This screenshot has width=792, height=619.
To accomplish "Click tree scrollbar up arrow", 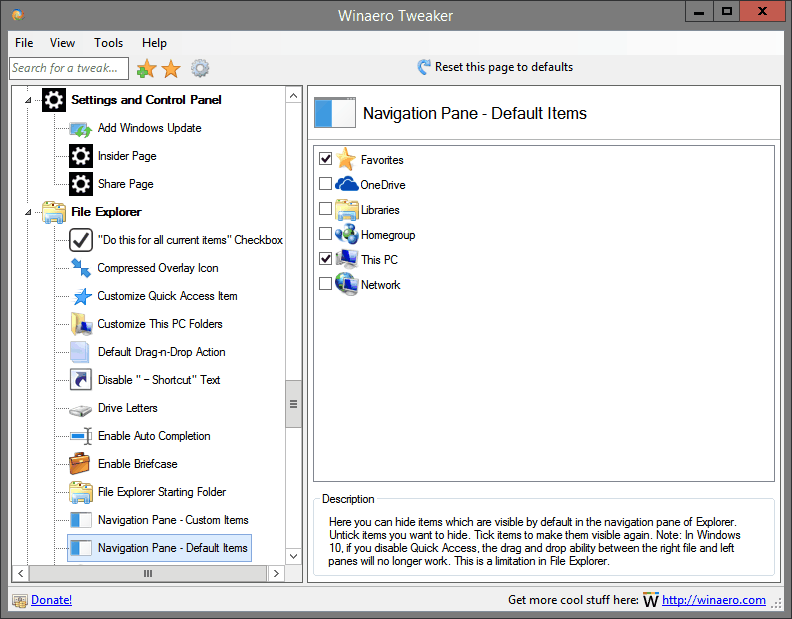I will pos(293,96).
